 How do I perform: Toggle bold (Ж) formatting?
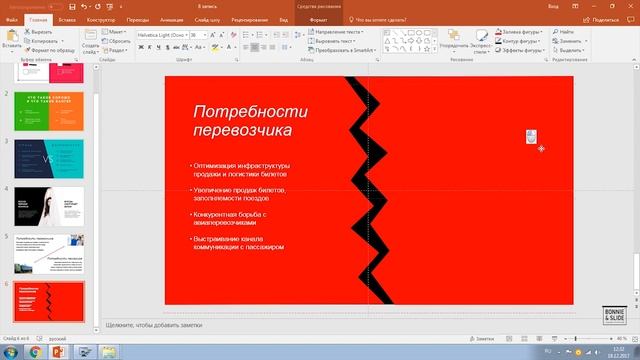pyautogui.click(x=141, y=47)
